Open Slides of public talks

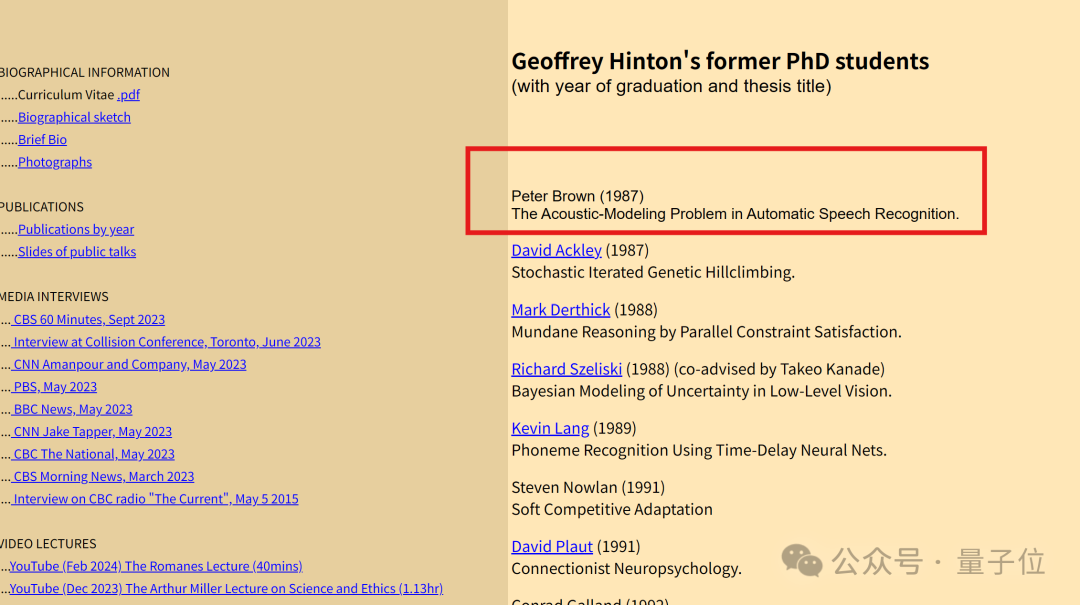[77, 252]
